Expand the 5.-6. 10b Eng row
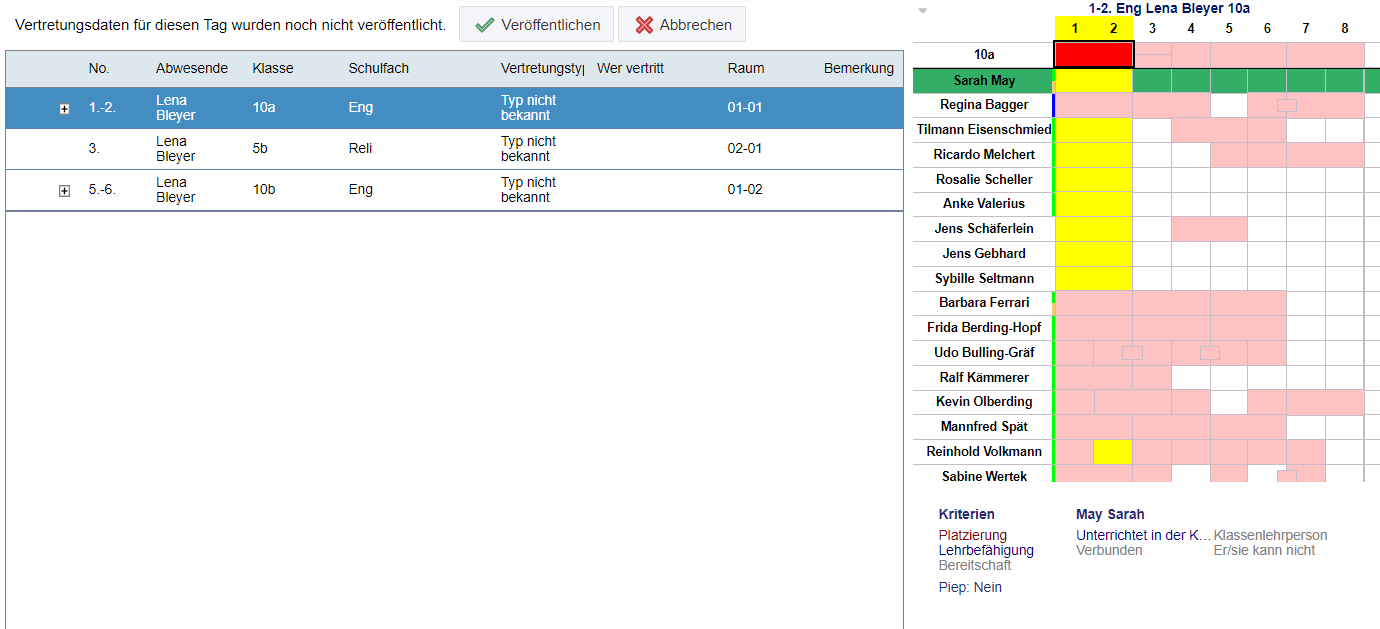Viewport: 1380px width, 629px height. click(65, 191)
